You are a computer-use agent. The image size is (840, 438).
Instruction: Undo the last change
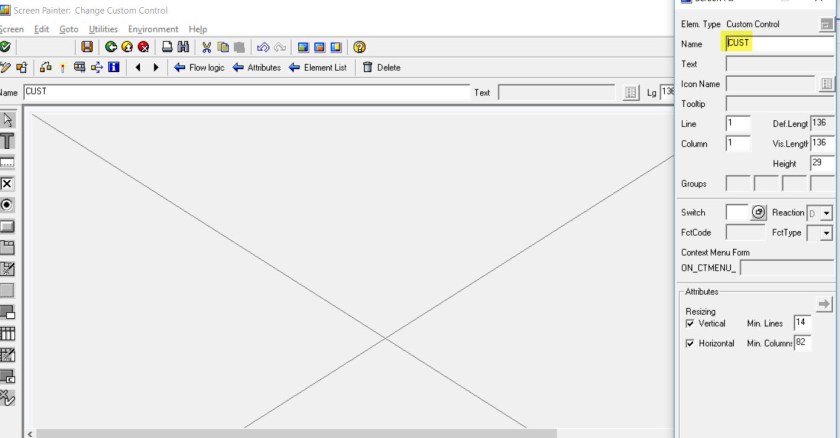pyautogui.click(x=263, y=47)
